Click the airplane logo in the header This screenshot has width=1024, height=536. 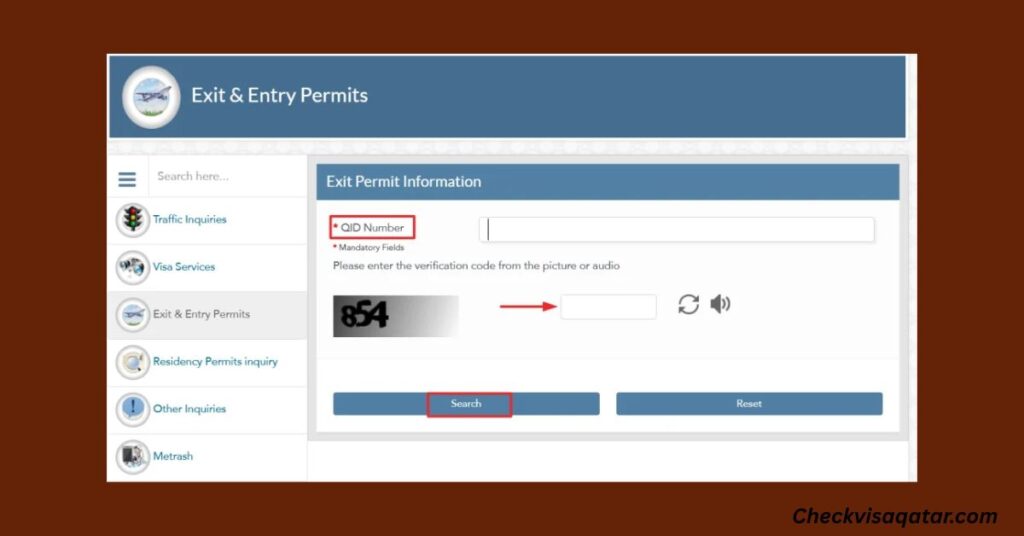tap(152, 97)
